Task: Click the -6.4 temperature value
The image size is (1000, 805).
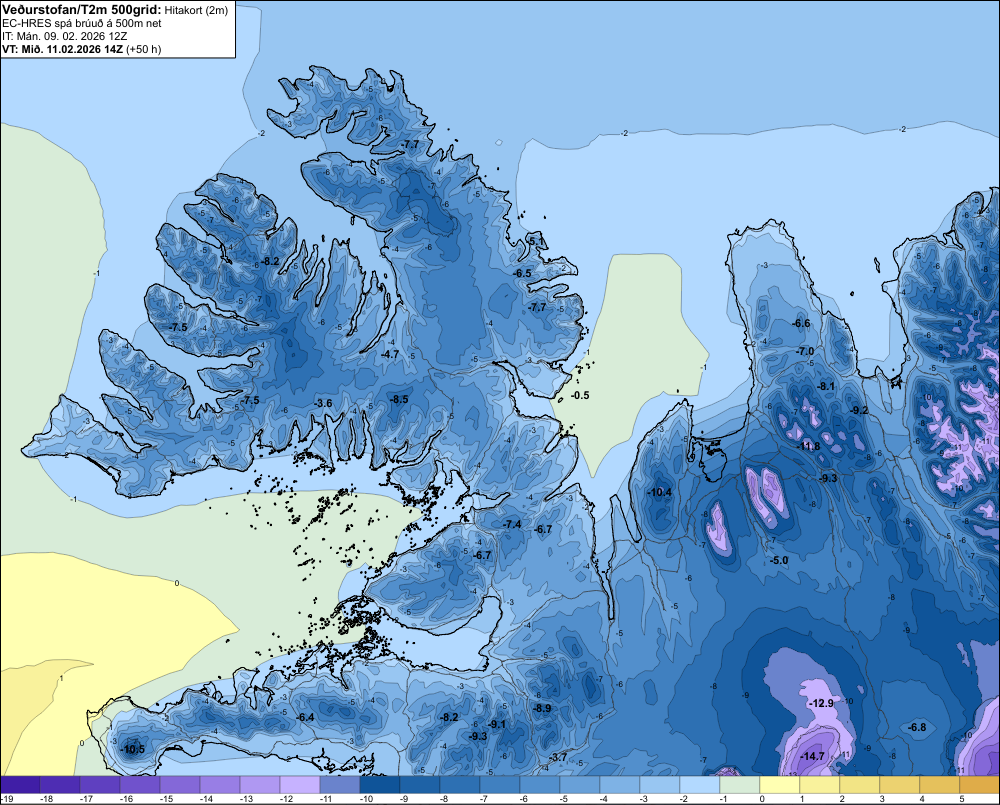Action: (x=305, y=717)
